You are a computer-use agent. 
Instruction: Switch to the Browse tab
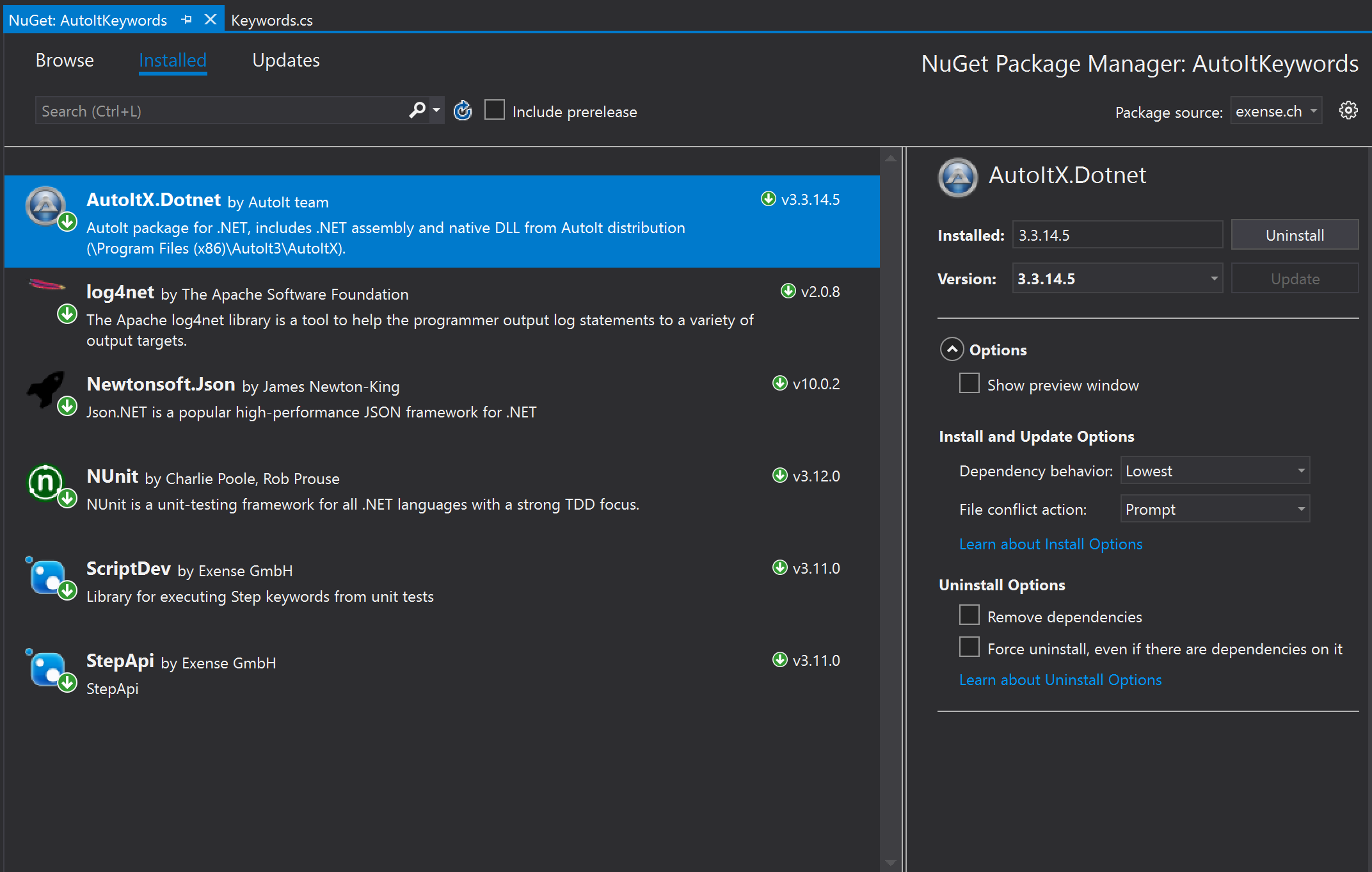(x=65, y=60)
